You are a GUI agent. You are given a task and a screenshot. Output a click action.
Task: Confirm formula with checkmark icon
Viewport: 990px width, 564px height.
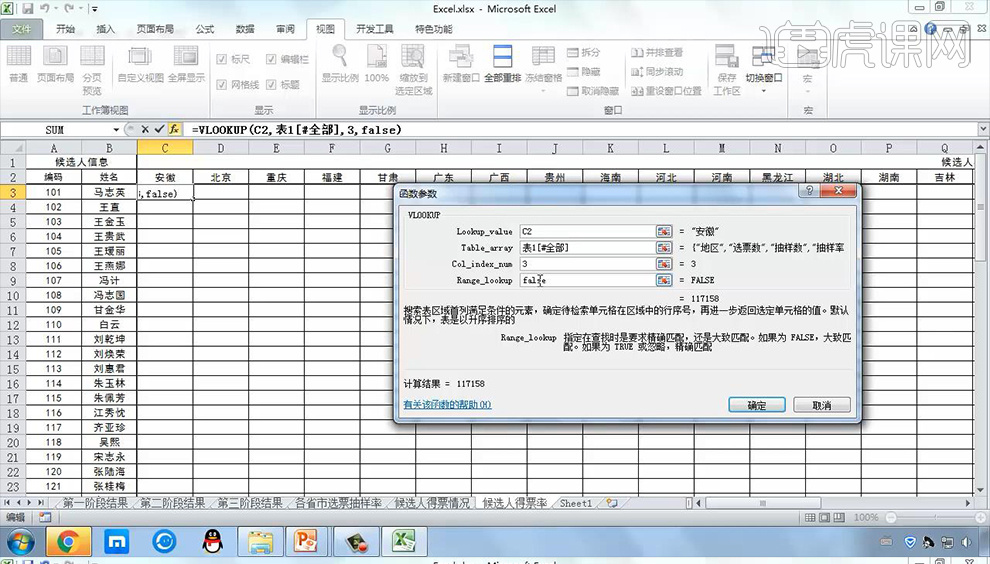coord(159,129)
